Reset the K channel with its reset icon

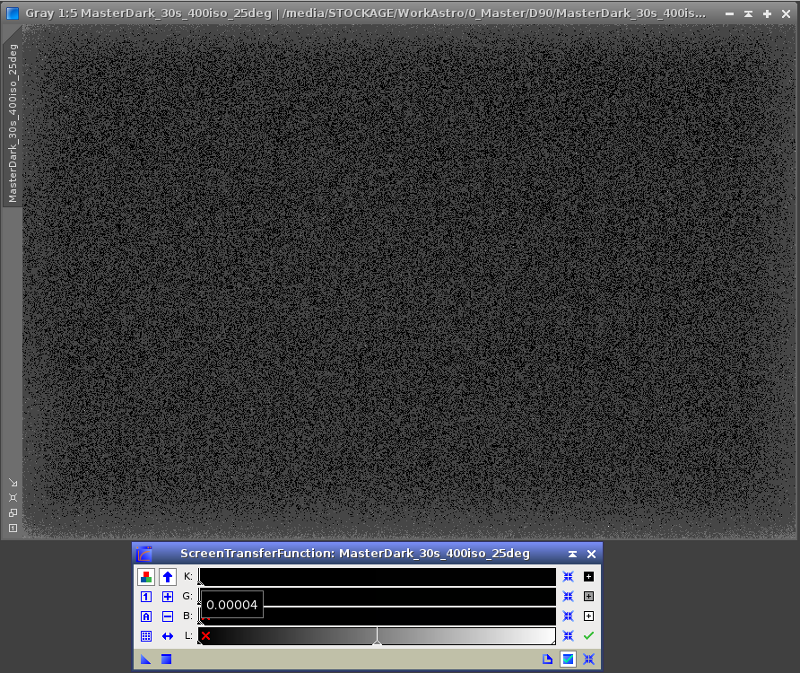pos(568,577)
